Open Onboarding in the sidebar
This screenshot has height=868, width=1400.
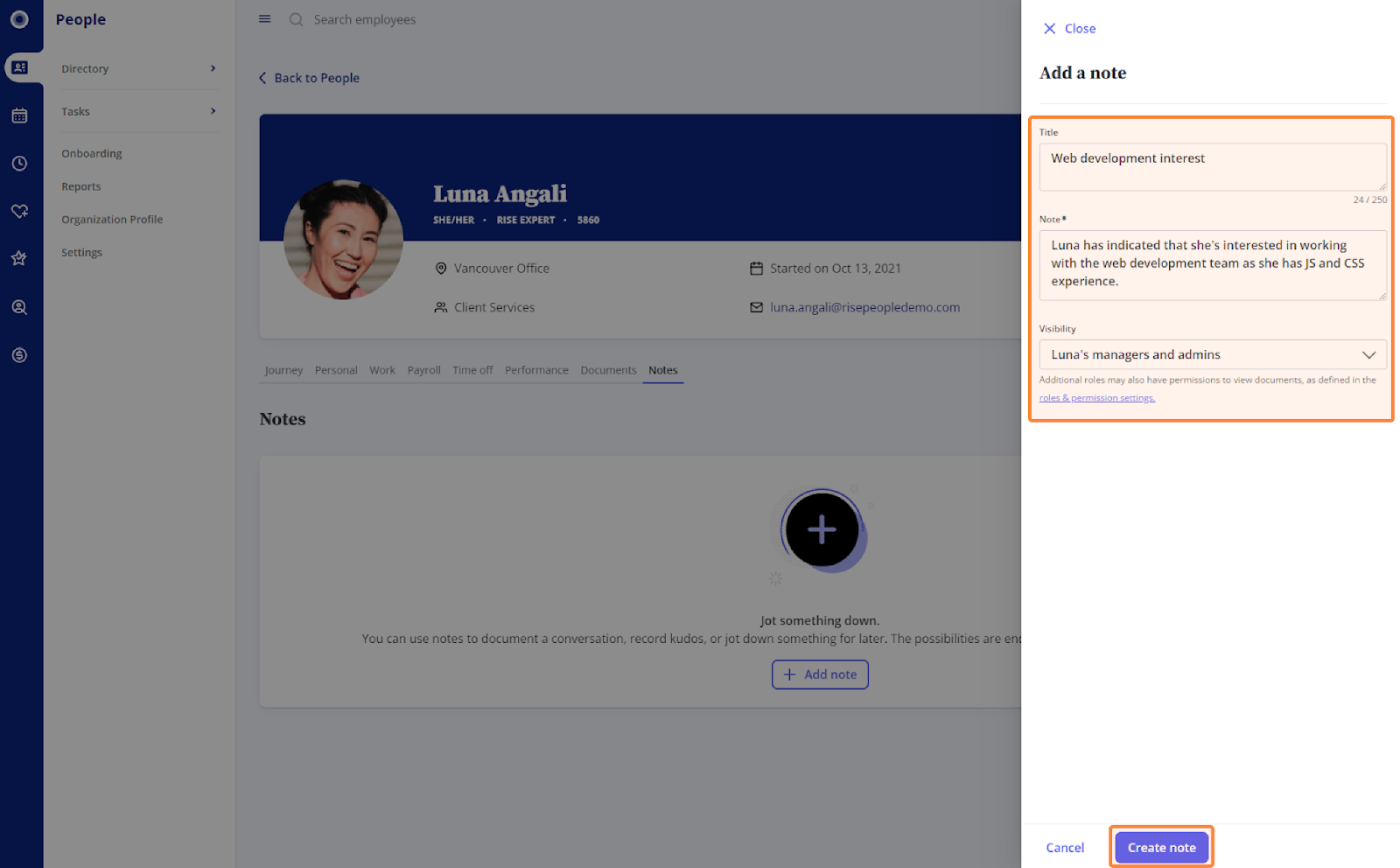pyautogui.click(x=92, y=153)
